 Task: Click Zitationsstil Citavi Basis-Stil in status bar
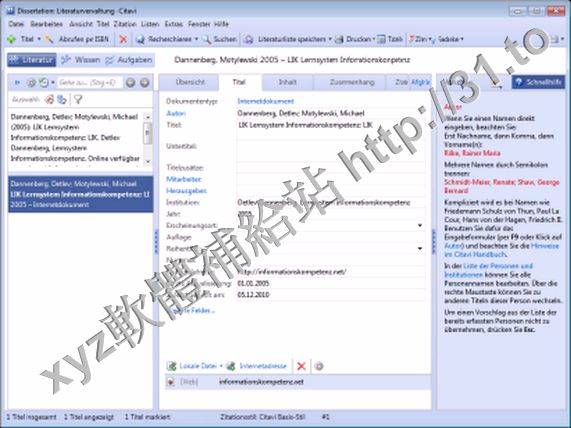262,417
